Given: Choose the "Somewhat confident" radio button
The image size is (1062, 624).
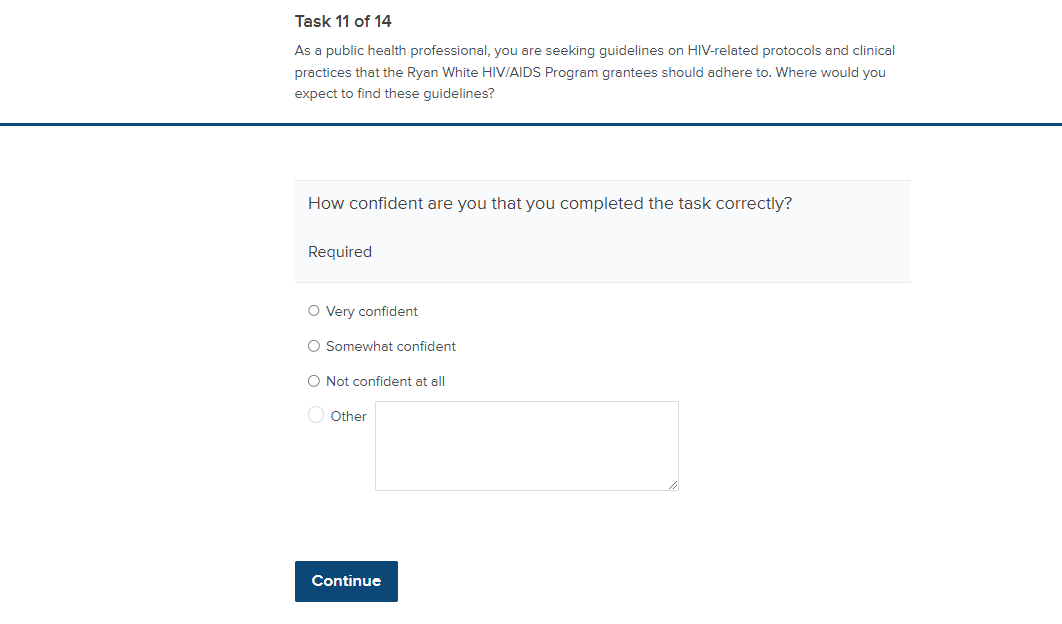Looking at the screenshot, I should (x=314, y=346).
